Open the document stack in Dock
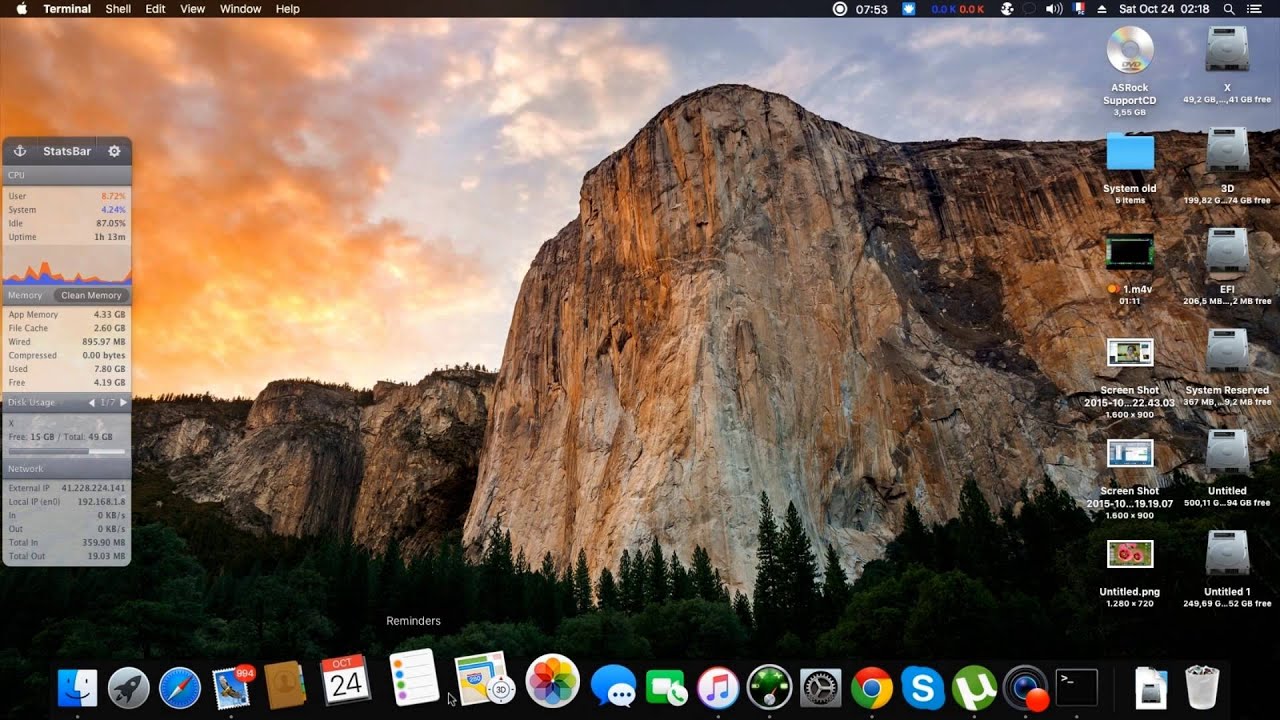Screen dimensions: 1280x720 (x=1152, y=687)
